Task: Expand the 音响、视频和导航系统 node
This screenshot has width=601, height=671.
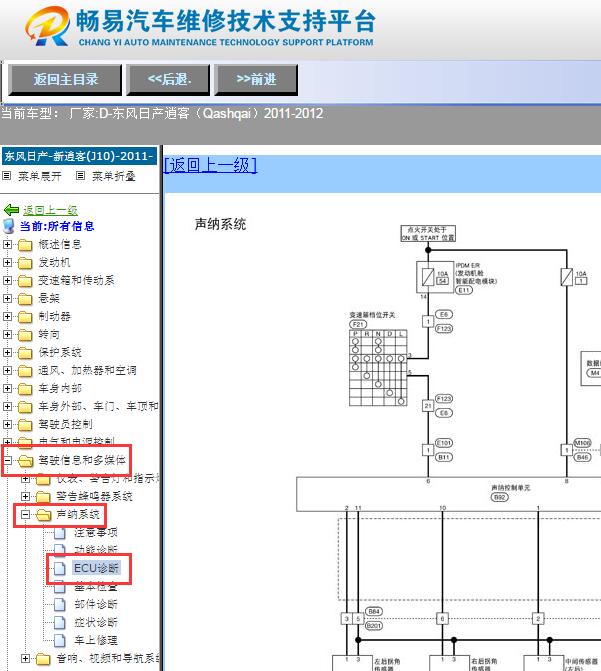Action: point(26,658)
